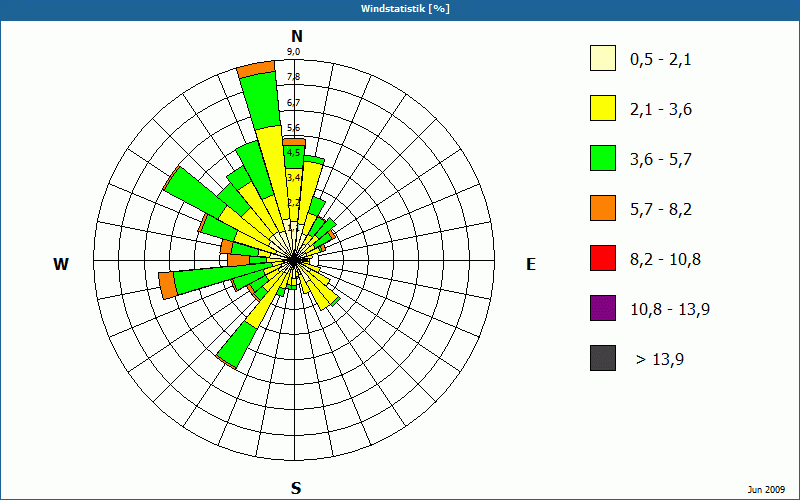Click the '> 13,9' legend label
The height and width of the screenshot is (500, 800).
coord(660,360)
